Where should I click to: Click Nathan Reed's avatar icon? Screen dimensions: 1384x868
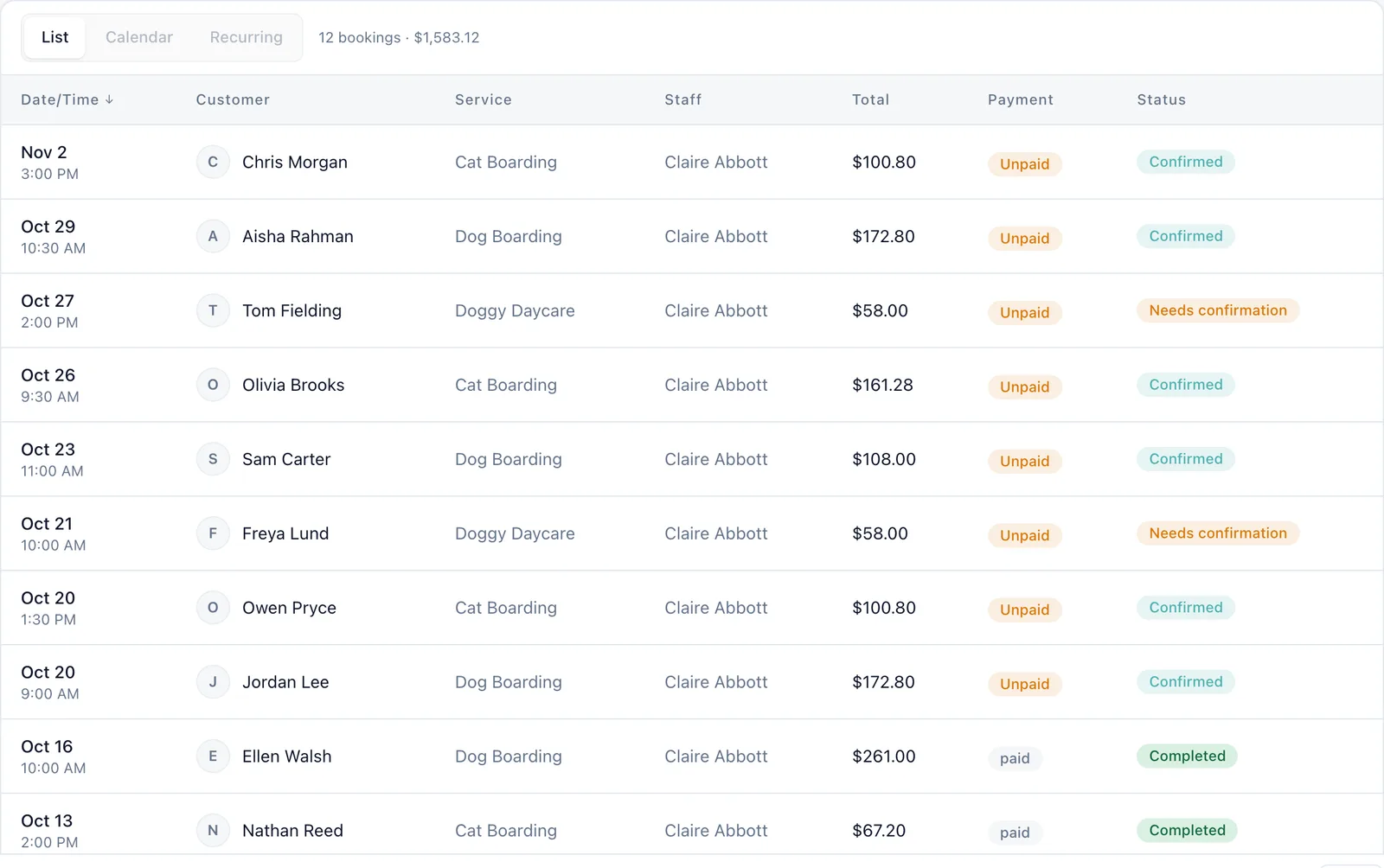click(x=213, y=831)
